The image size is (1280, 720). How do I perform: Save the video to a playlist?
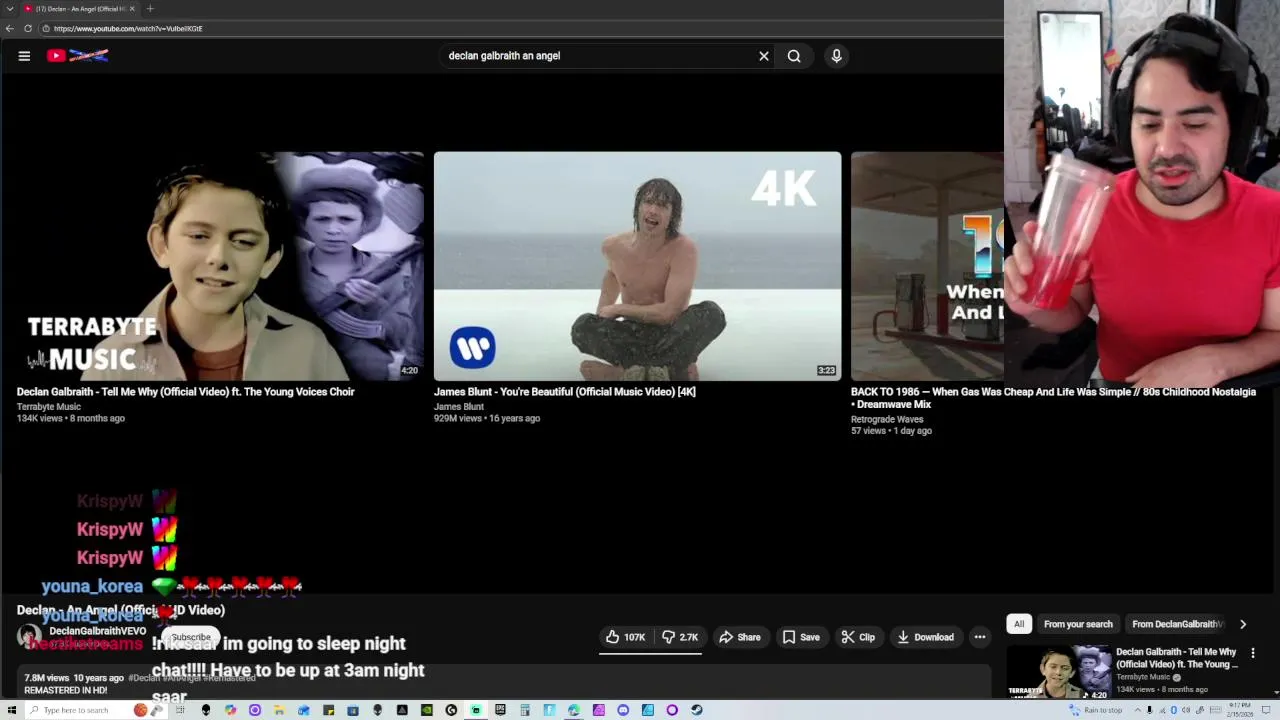801,637
